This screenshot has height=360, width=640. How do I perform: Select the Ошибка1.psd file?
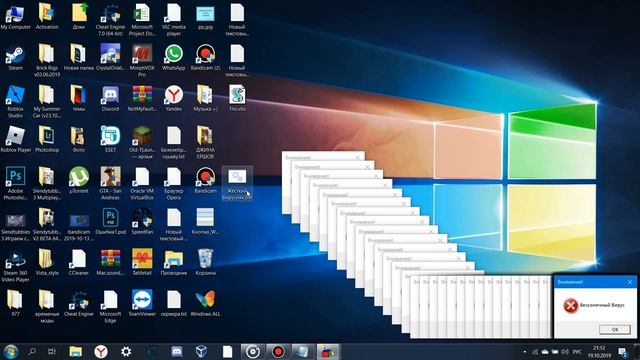click(x=110, y=221)
